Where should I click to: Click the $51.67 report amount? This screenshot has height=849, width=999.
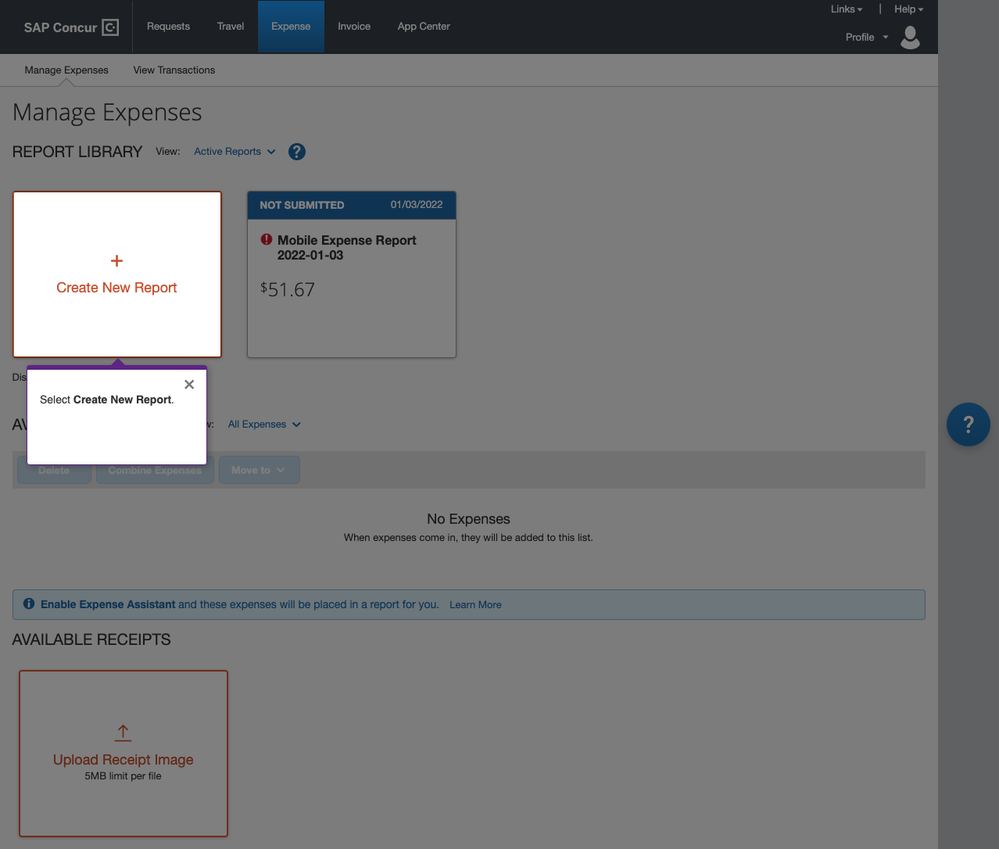(287, 290)
